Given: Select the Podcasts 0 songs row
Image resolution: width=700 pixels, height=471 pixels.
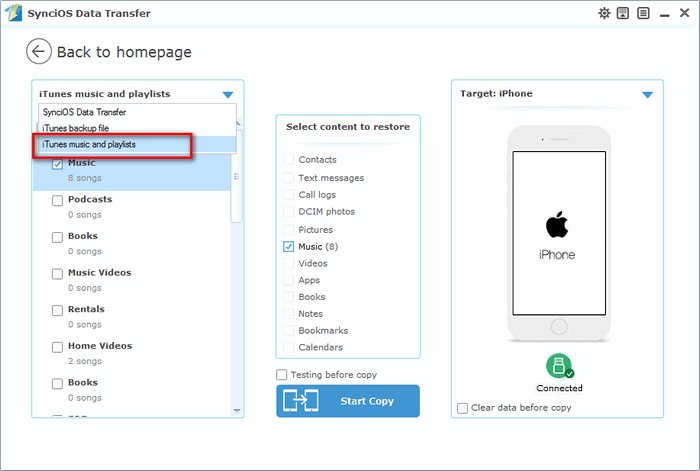Looking at the screenshot, I should [x=132, y=207].
